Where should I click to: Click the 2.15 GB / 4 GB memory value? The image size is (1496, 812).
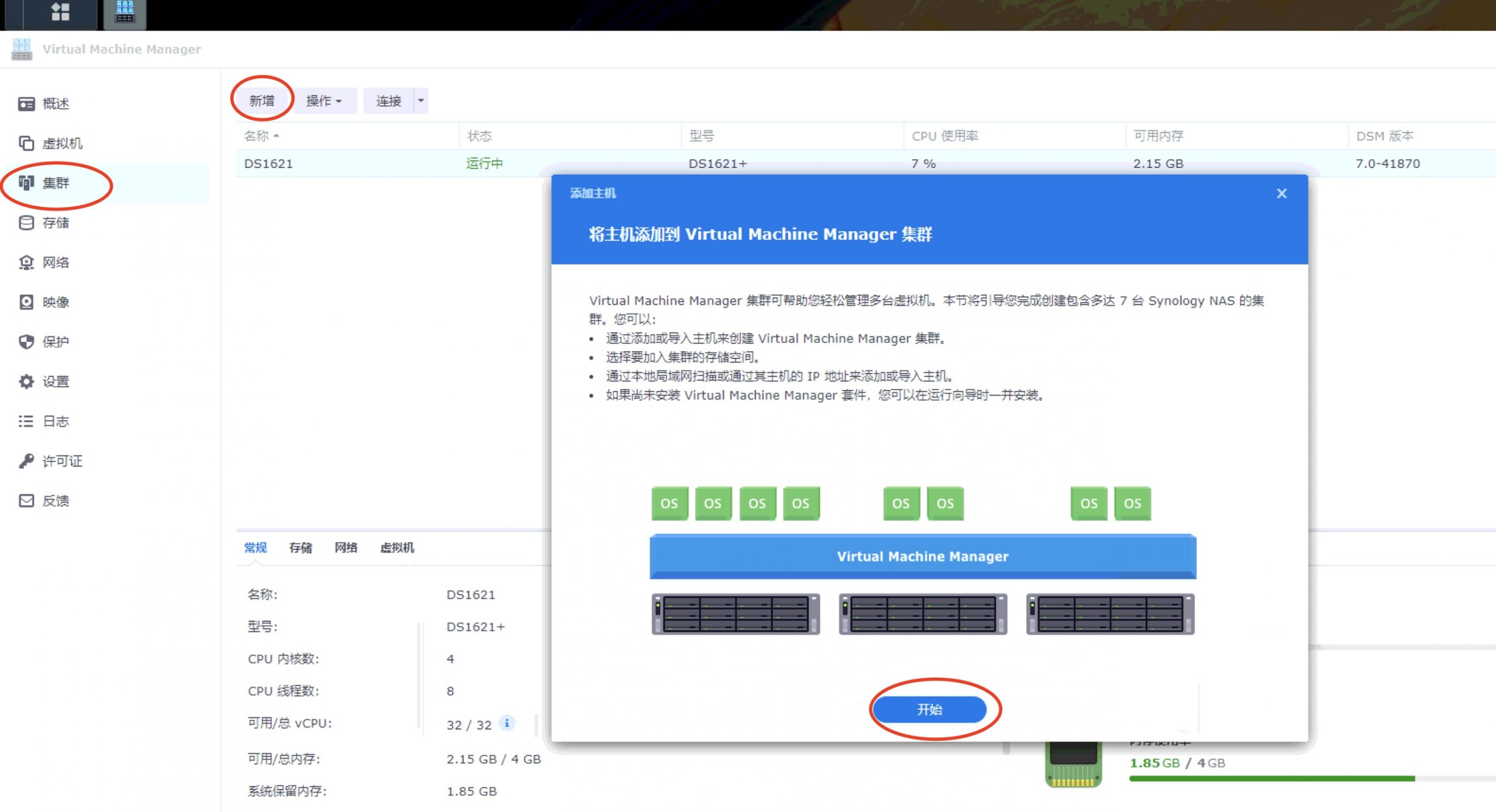coord(494,759)
